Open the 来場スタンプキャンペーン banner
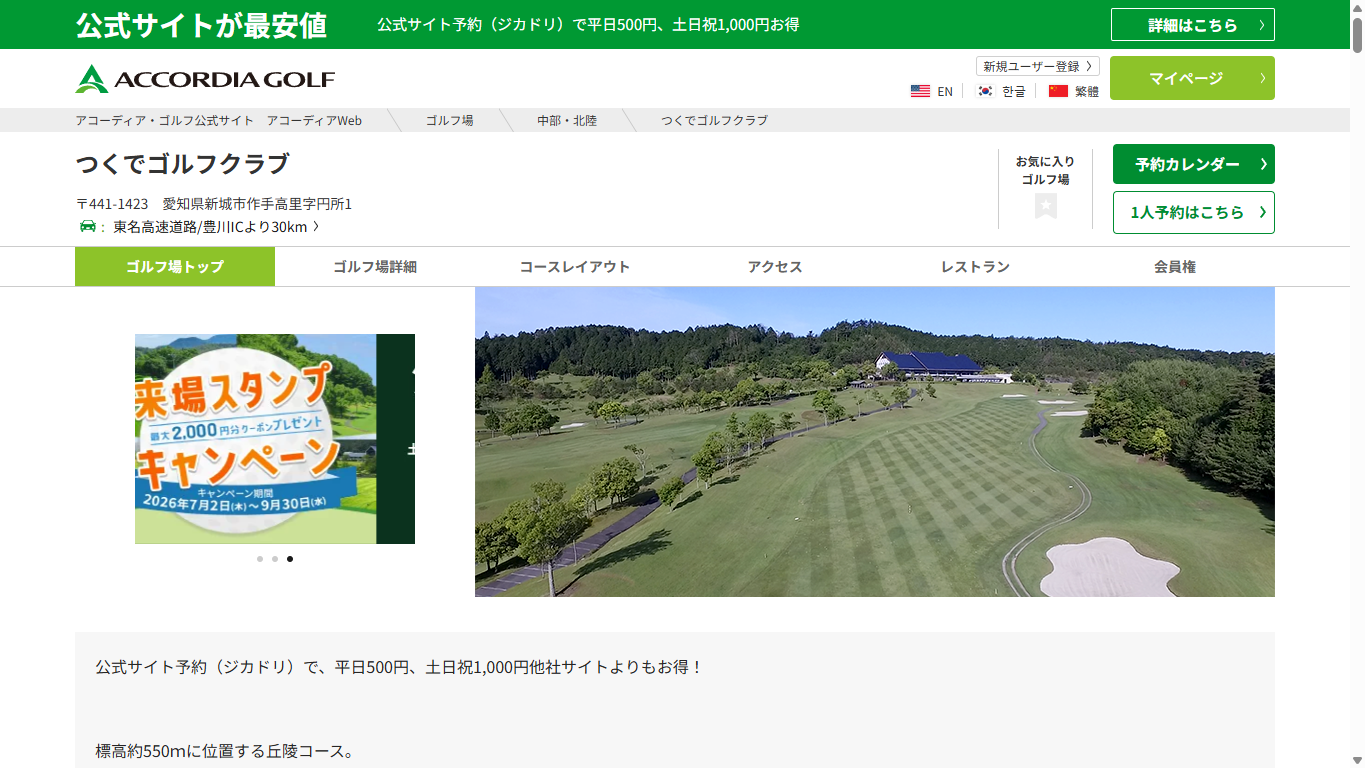This screenshot has height=768, width=1365. point(275,439)
